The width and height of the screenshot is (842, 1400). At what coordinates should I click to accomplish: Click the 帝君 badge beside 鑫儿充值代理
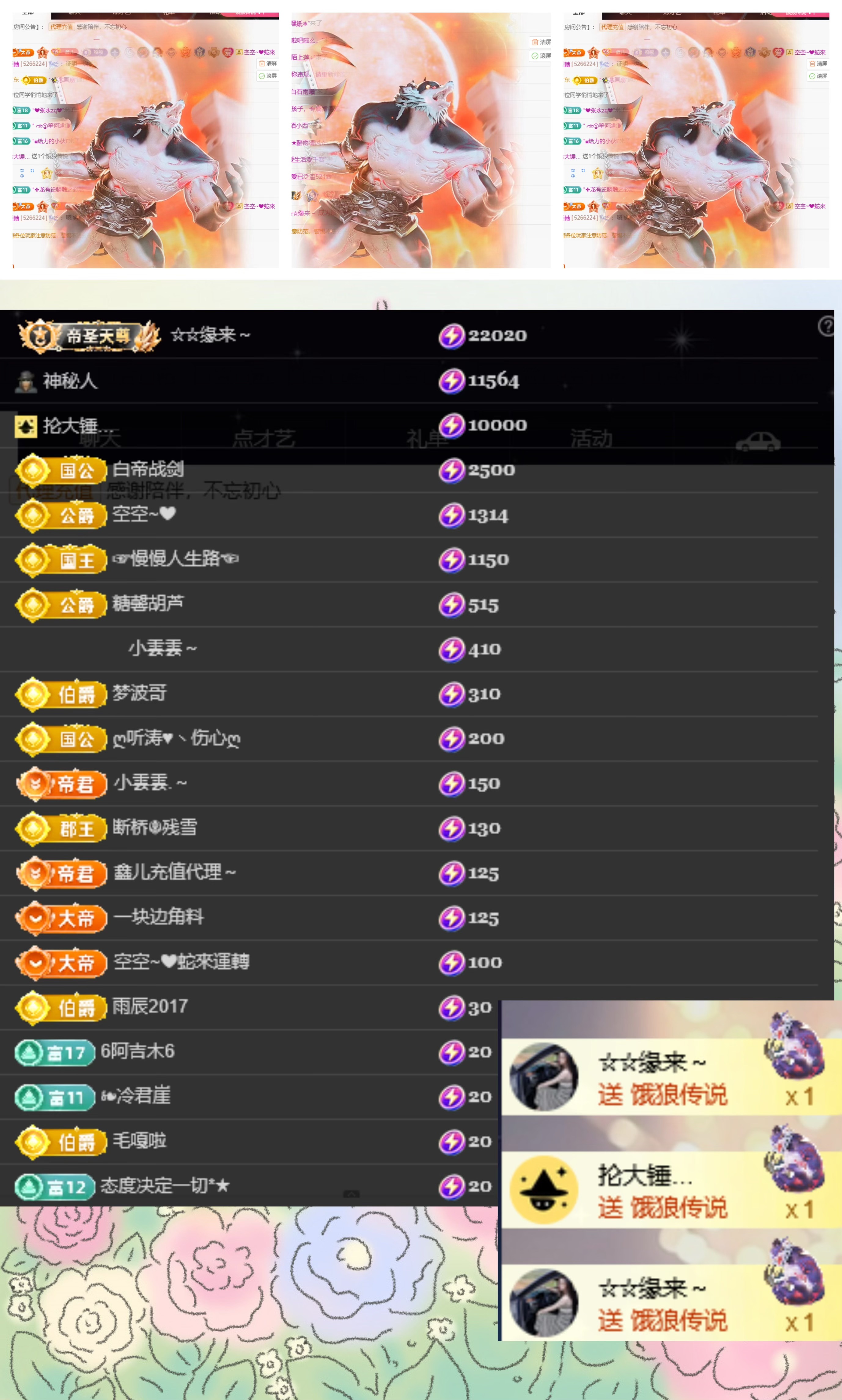(x=62, y=873)
